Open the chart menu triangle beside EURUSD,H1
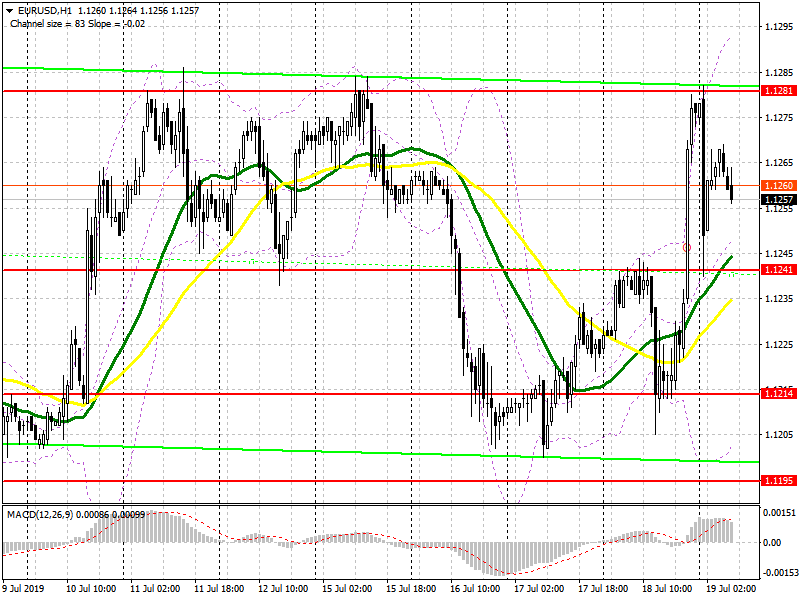 [x=9, y=11]
